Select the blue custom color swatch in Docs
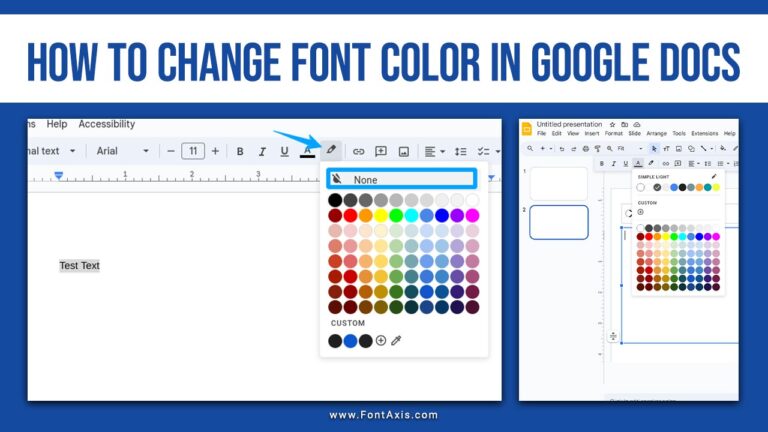768x432 pixels. pyautogui.click(x=350, y=340)
